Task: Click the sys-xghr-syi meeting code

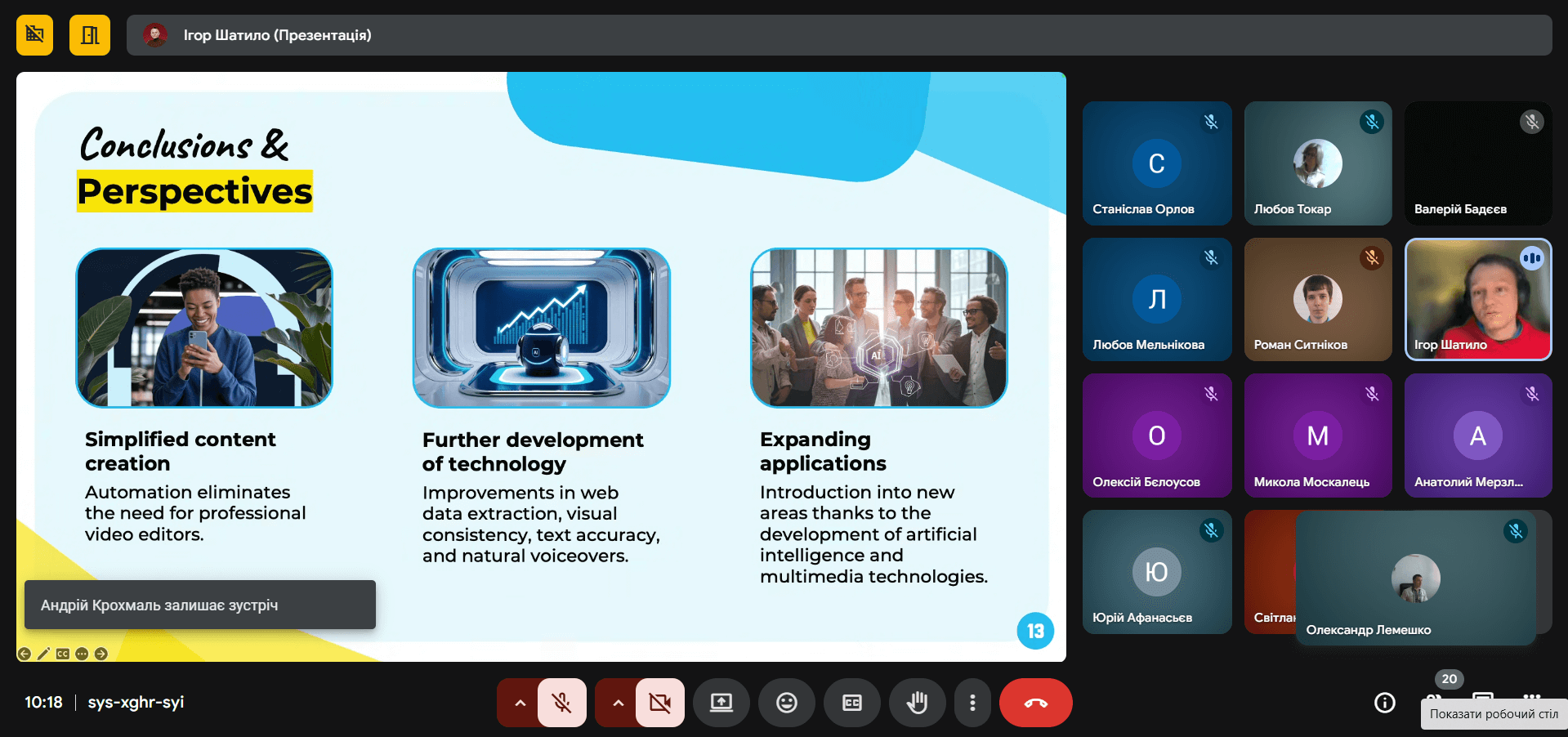Action: tap(136, 703)
